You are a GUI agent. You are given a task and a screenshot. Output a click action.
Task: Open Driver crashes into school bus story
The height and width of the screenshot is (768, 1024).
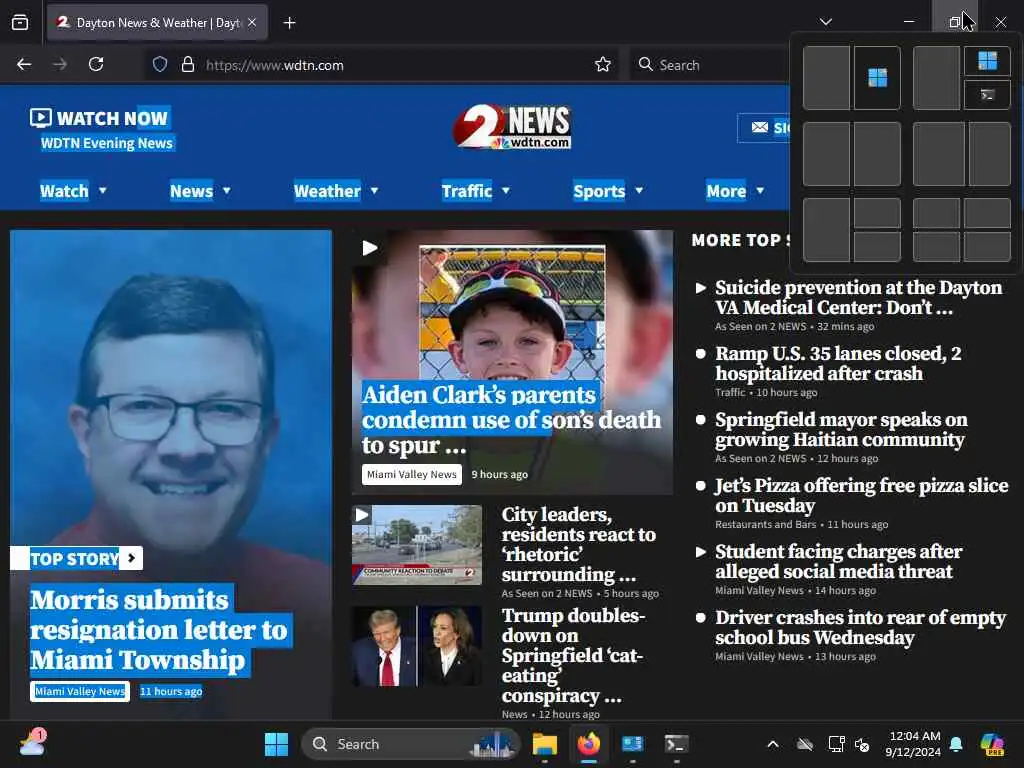(860, 627)
